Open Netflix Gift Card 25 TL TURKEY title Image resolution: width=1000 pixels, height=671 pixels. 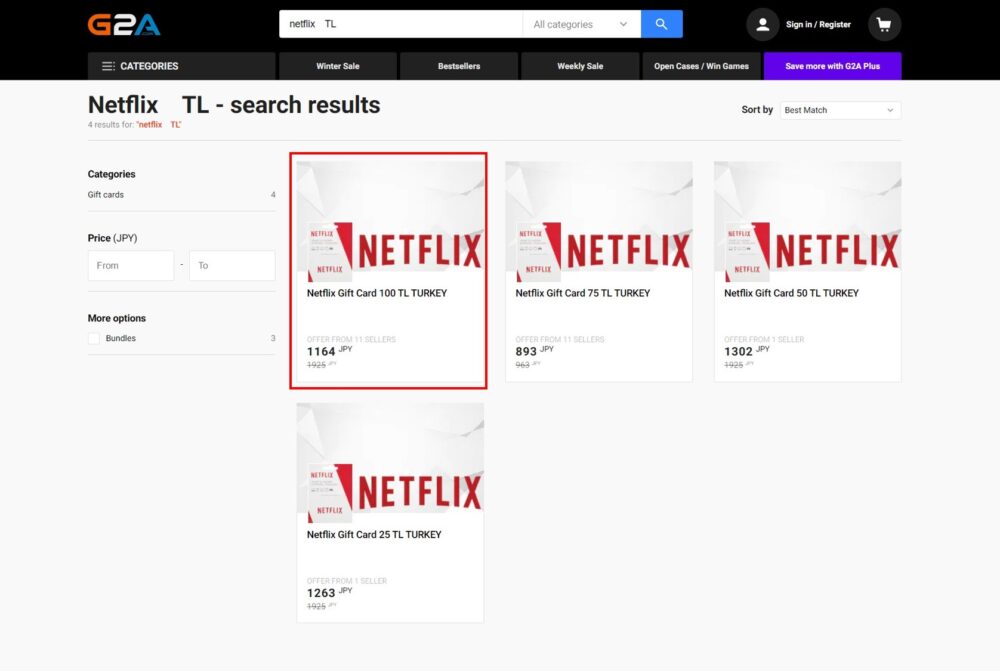click(374, 535)
